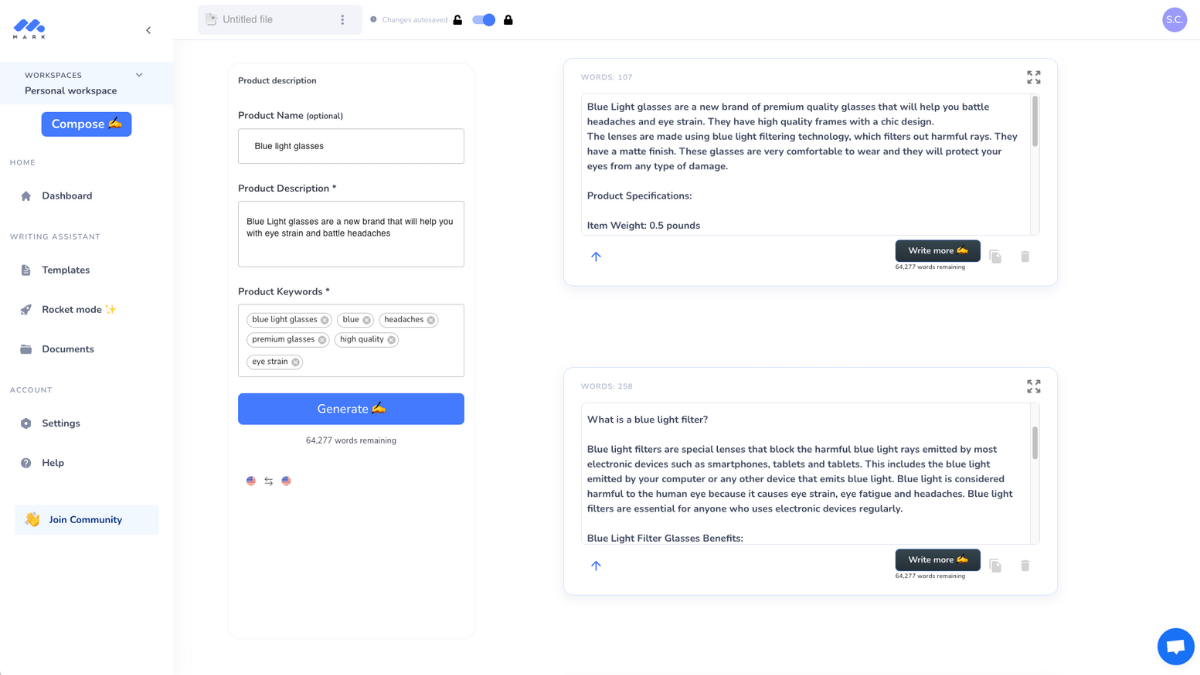1200x675 pixels.
Task: Click the file icon beside Untitled file
Action: pyautogui.click(x=211, y=19)
